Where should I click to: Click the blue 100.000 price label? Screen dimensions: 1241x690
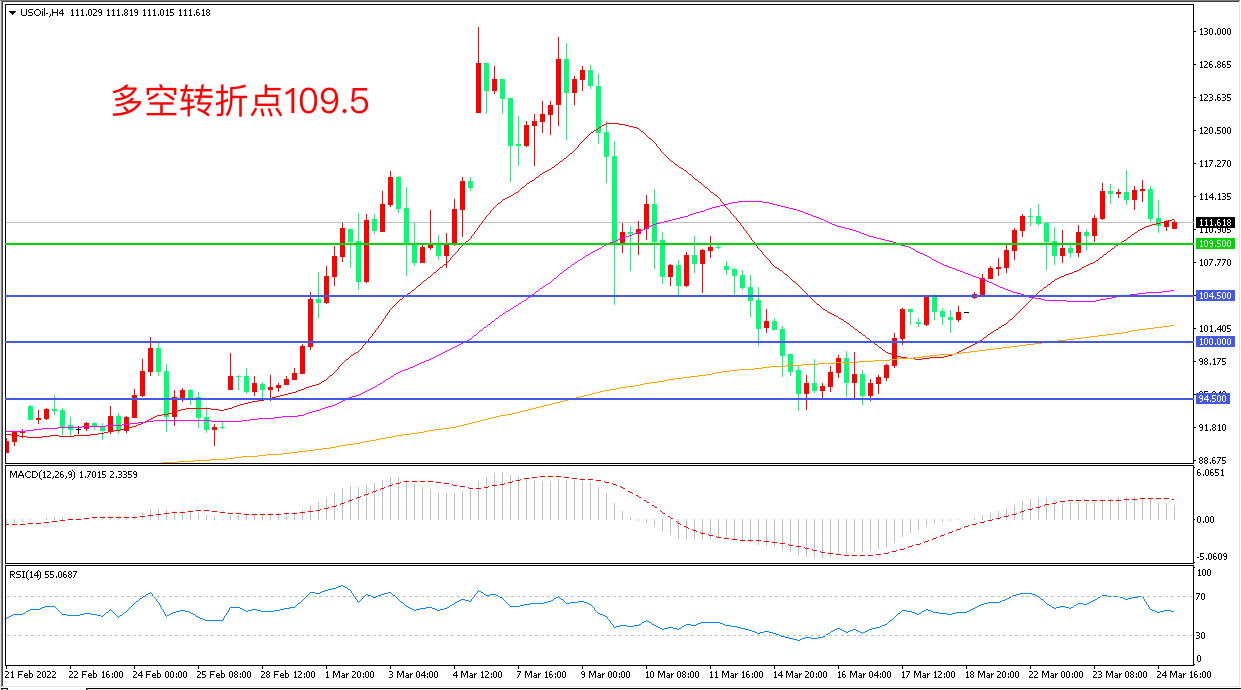(1214, 341)
